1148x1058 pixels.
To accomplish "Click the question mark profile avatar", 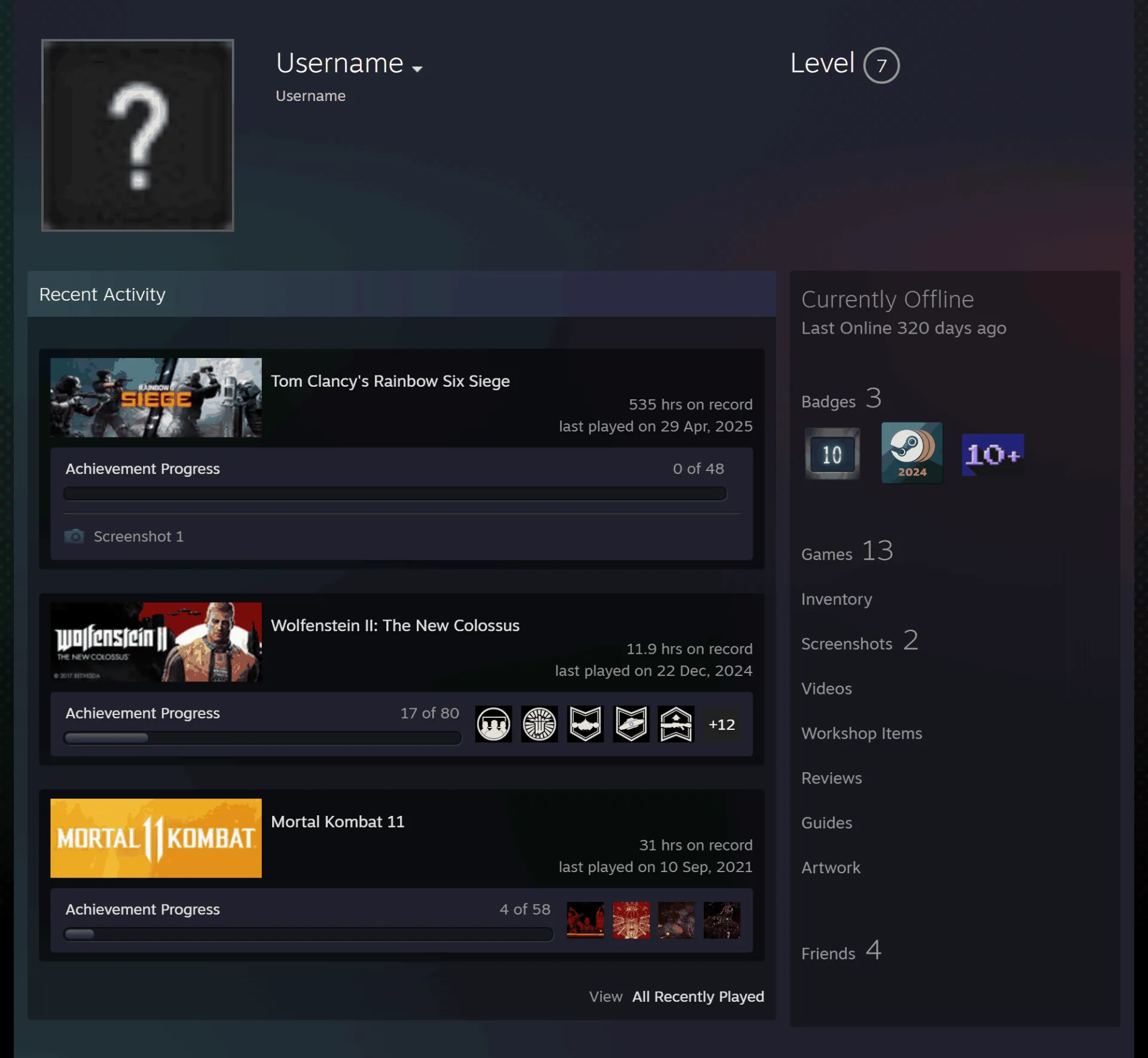I will tap(138, 135).
